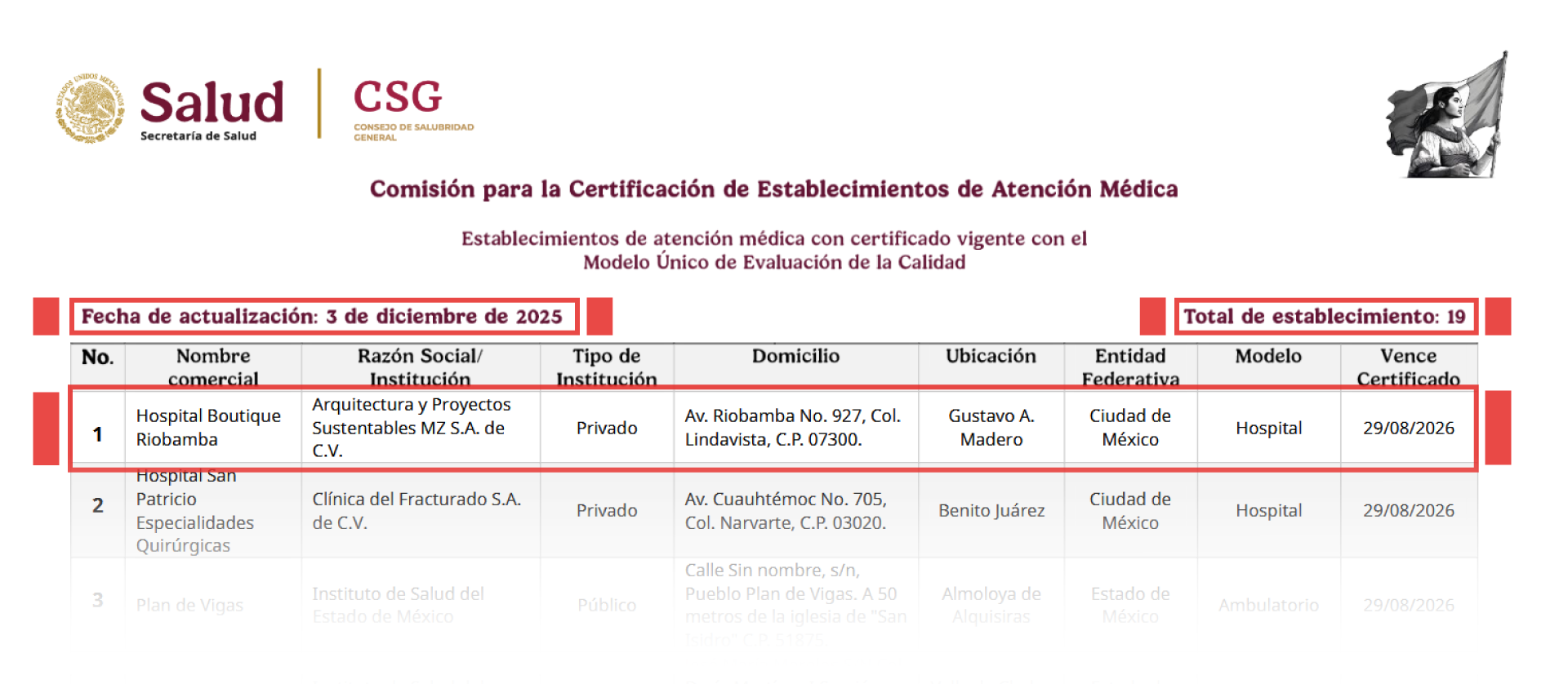Click expiry date in the Plan de Vigas row
The height and width of the screenshot is (684, 1568).
tap(1408, 606)
